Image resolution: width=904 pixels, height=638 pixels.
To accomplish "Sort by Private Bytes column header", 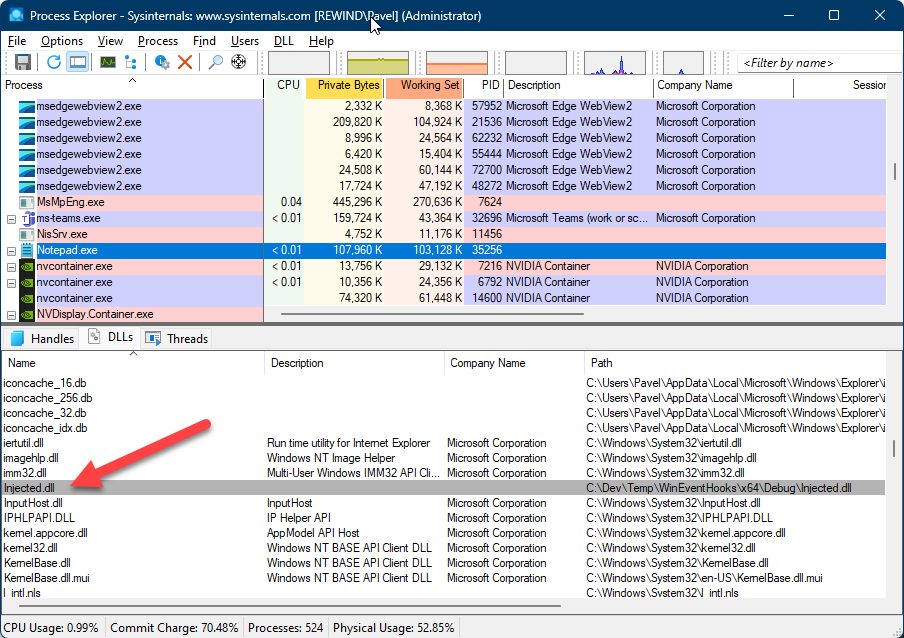I will coord(344,85).
